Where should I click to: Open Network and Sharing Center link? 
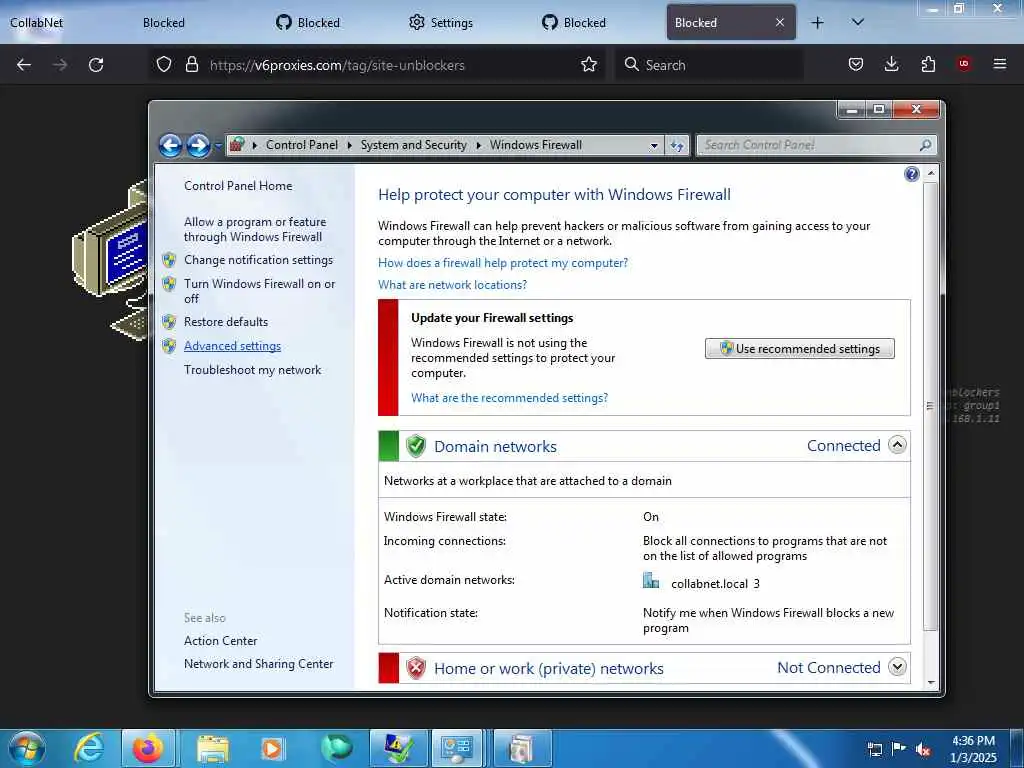[x=258, y=664]
